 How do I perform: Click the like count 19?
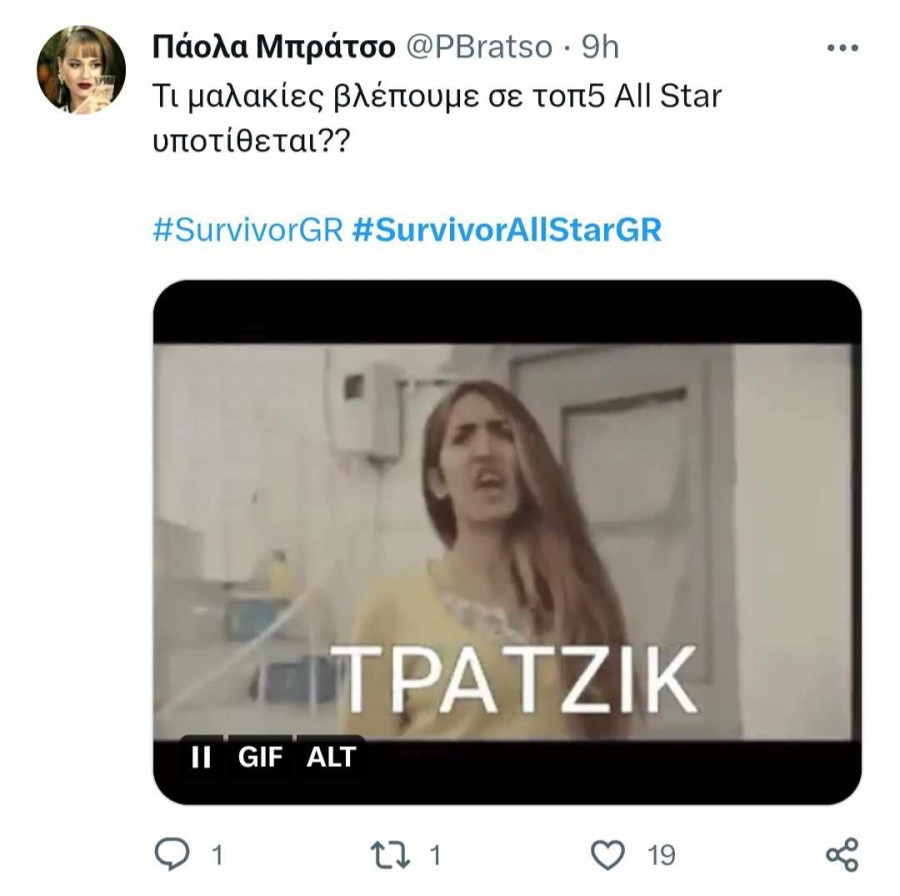pos(660,854)
